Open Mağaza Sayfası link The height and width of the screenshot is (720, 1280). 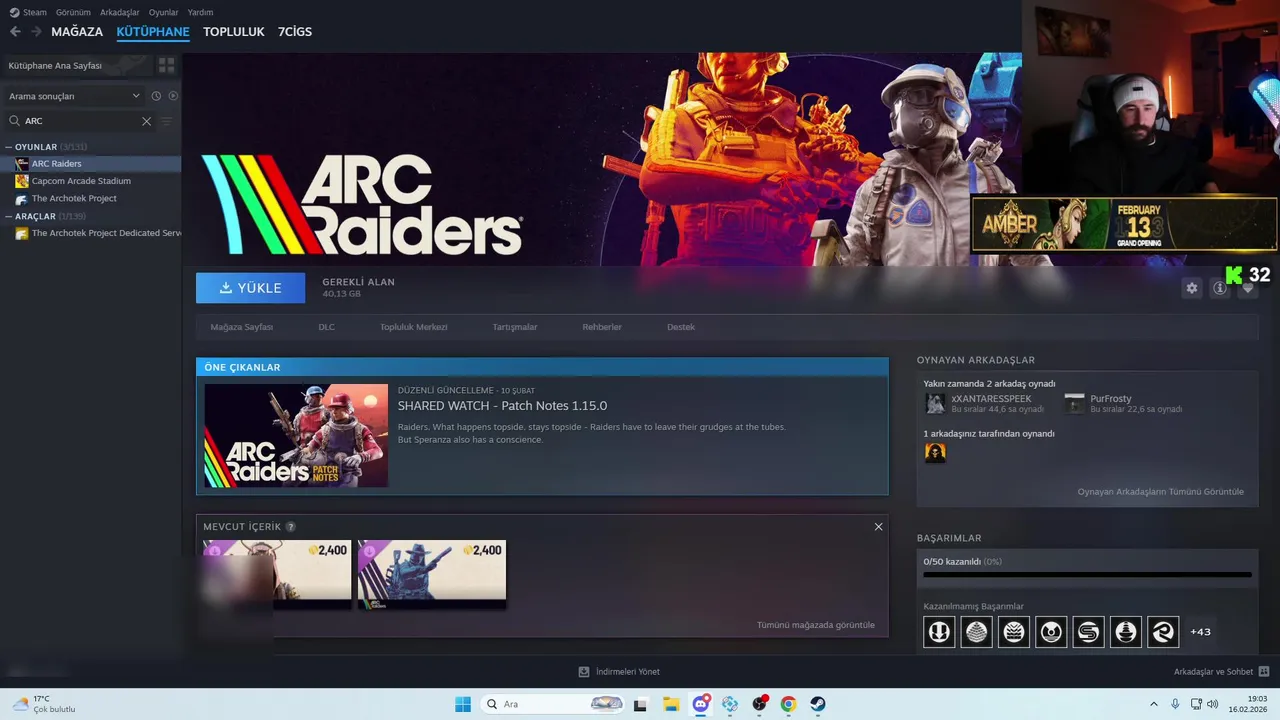pos(241,327)
